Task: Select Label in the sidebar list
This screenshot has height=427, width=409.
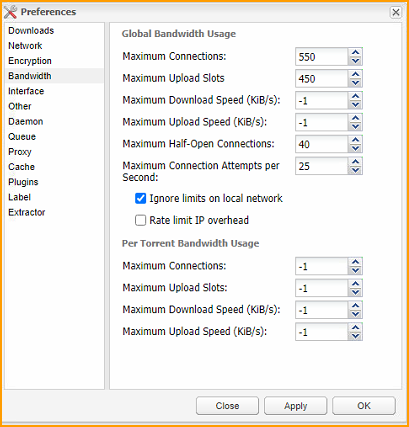Action: pyautogui.click(x=54, y=197)
